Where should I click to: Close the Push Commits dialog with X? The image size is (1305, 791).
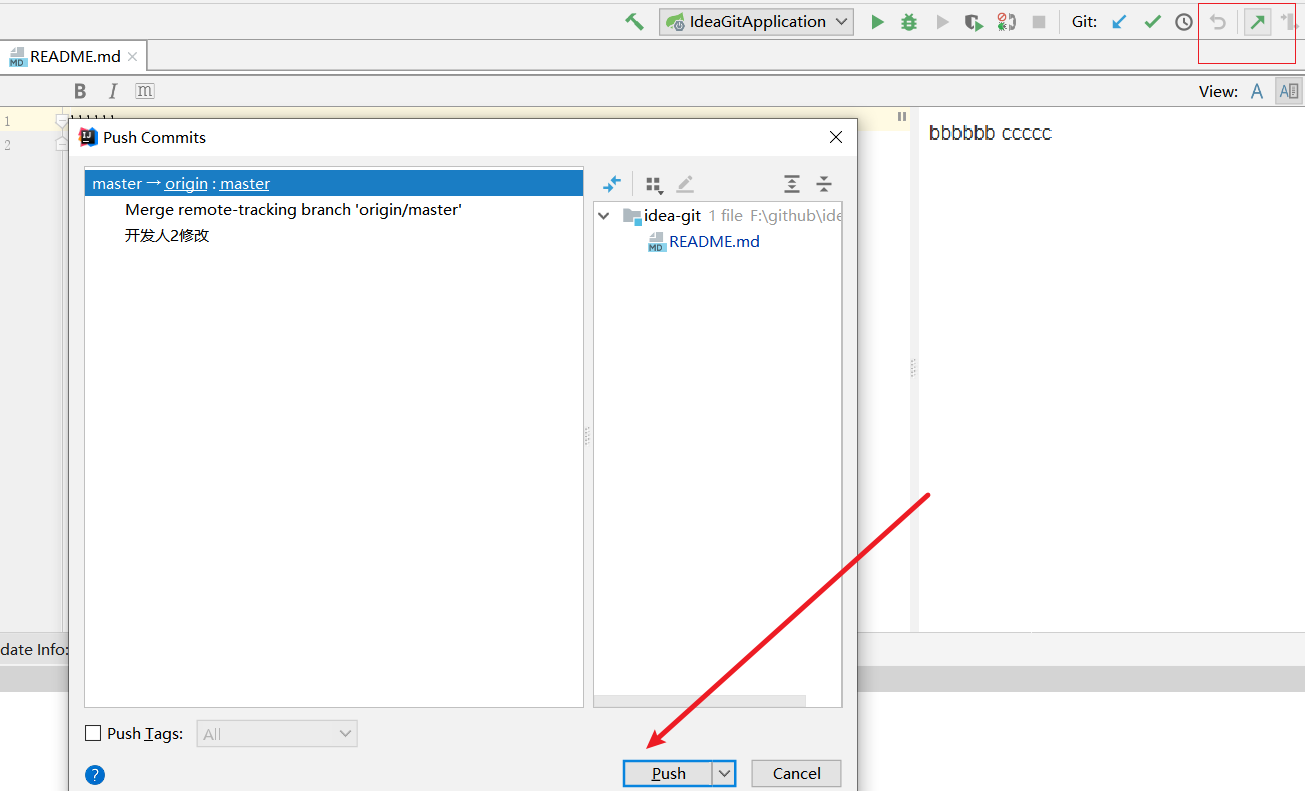coord(836,137)
